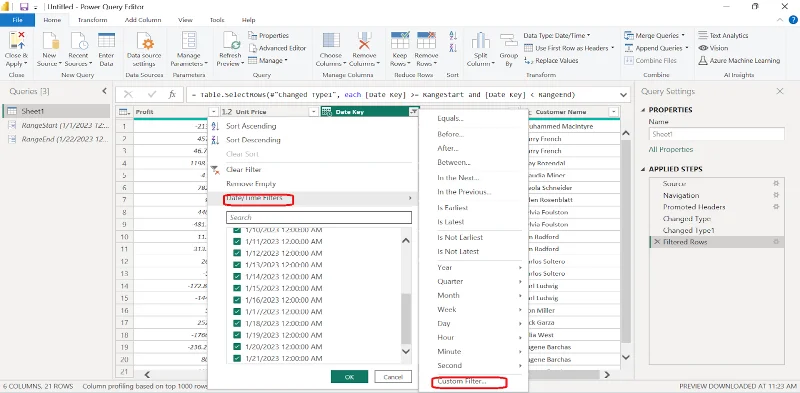Uncheck the 1/14/2023 12:00:00 AM checkbox
The image size is (800, 393).
(x=237, y=277)
